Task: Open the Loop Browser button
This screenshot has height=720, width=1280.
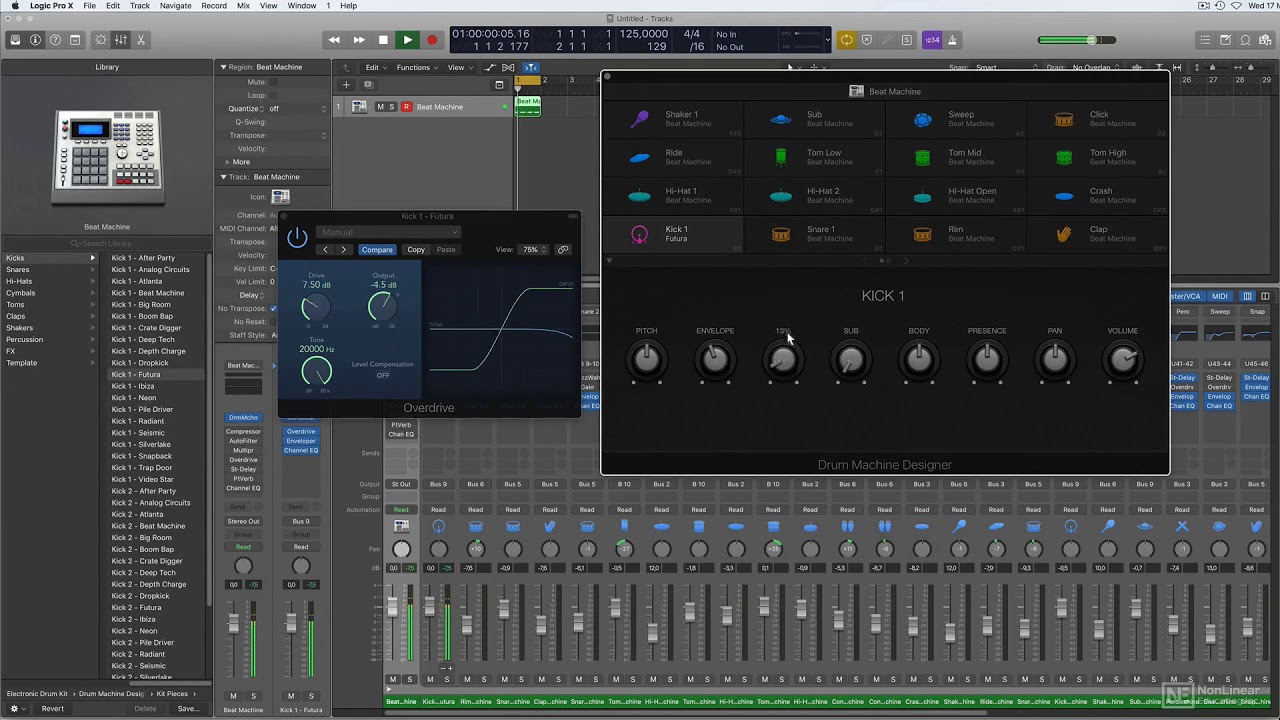Action: (1246, 40)
